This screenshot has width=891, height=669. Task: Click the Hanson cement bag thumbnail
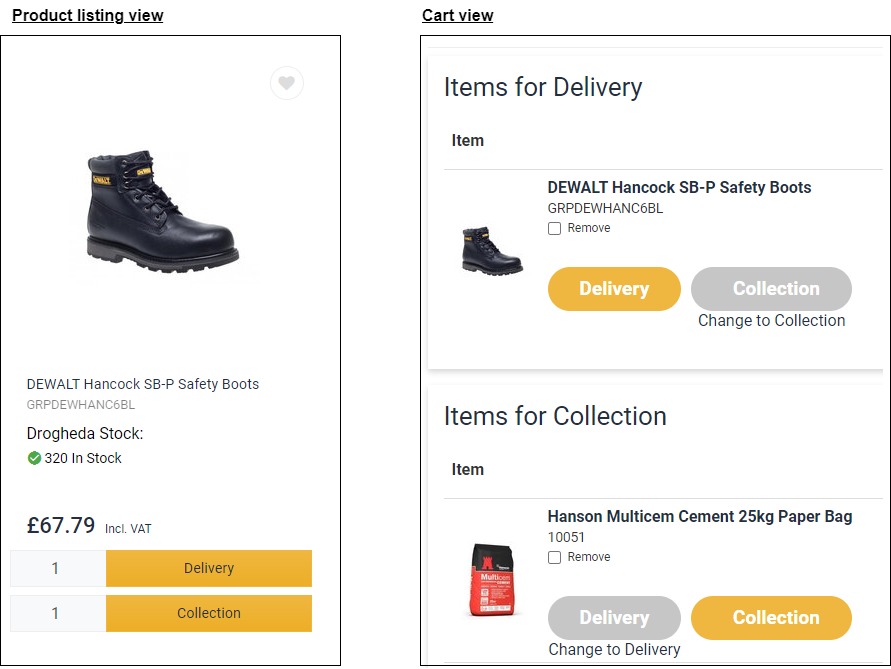click(x=491, y=579)
